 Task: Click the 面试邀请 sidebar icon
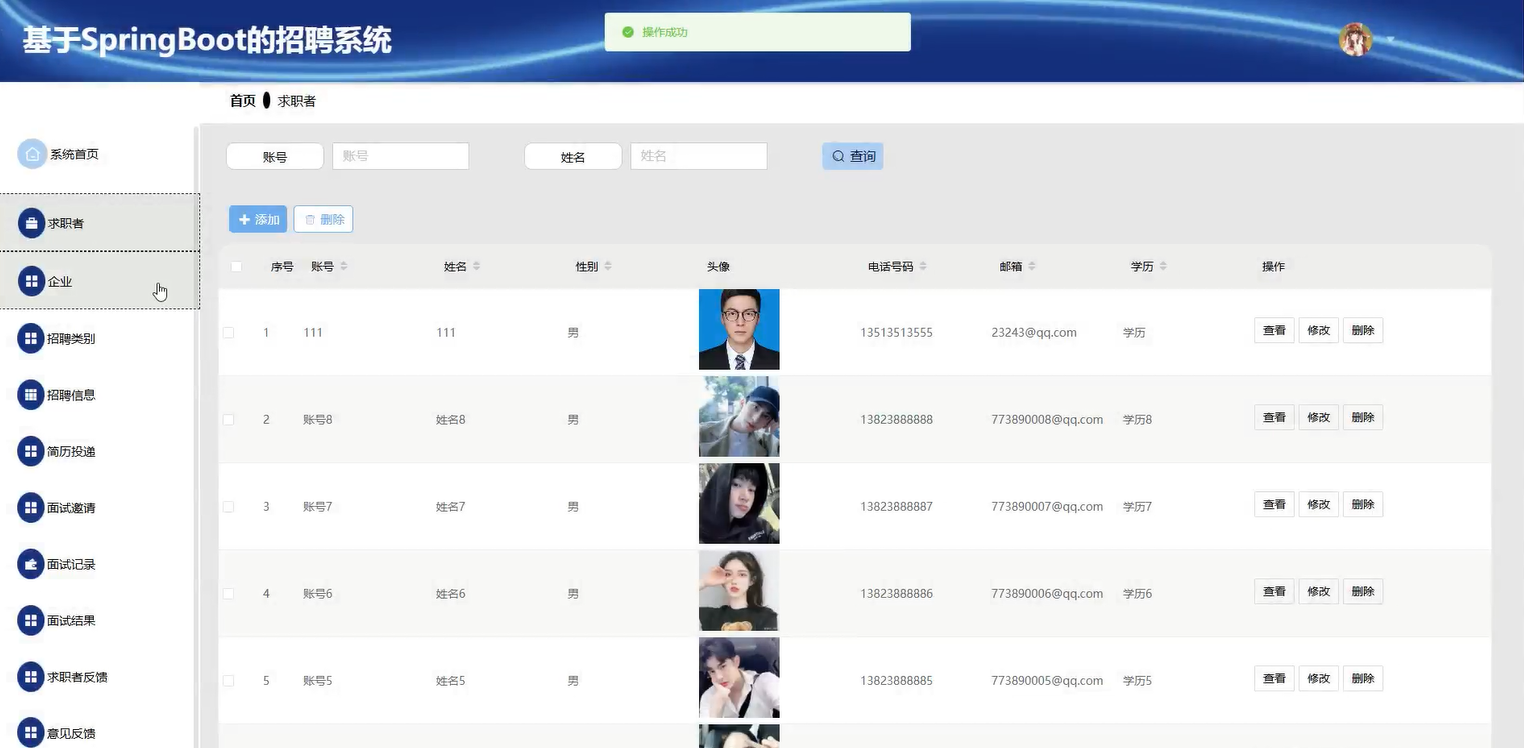pos(31,508)
